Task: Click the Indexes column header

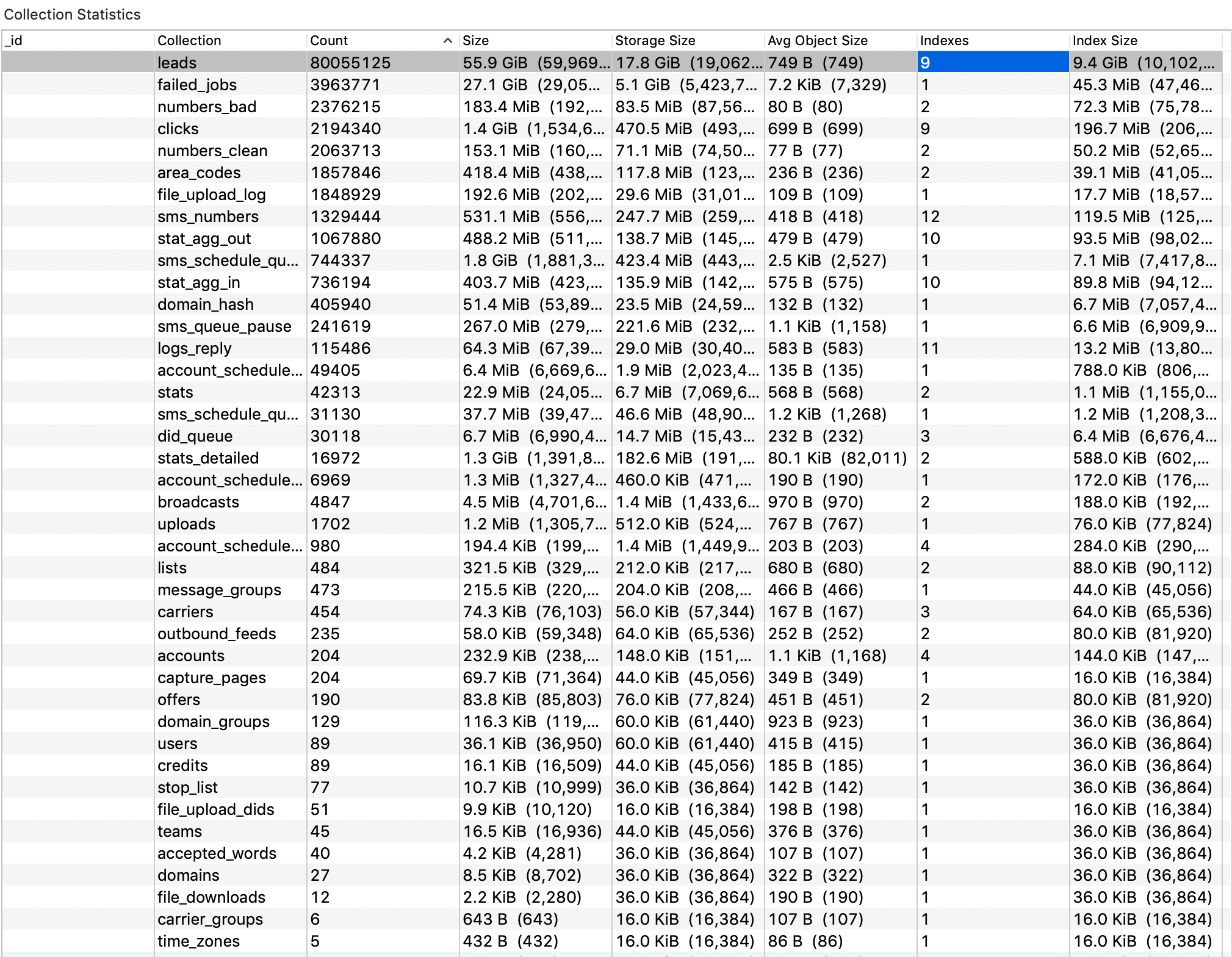Action: click(x=943, y=41)
